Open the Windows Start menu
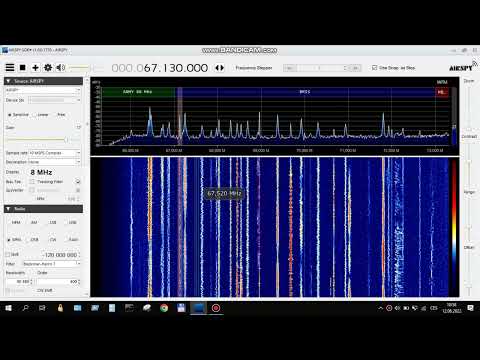 [x=8, y=308]
